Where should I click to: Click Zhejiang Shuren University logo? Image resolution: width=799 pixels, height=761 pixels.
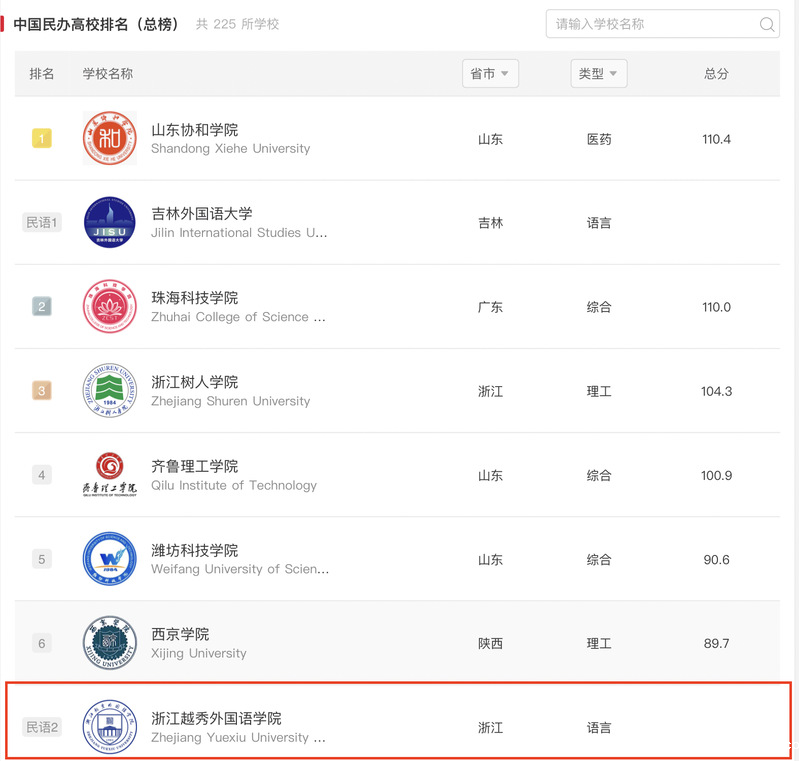tap(109, 391)
